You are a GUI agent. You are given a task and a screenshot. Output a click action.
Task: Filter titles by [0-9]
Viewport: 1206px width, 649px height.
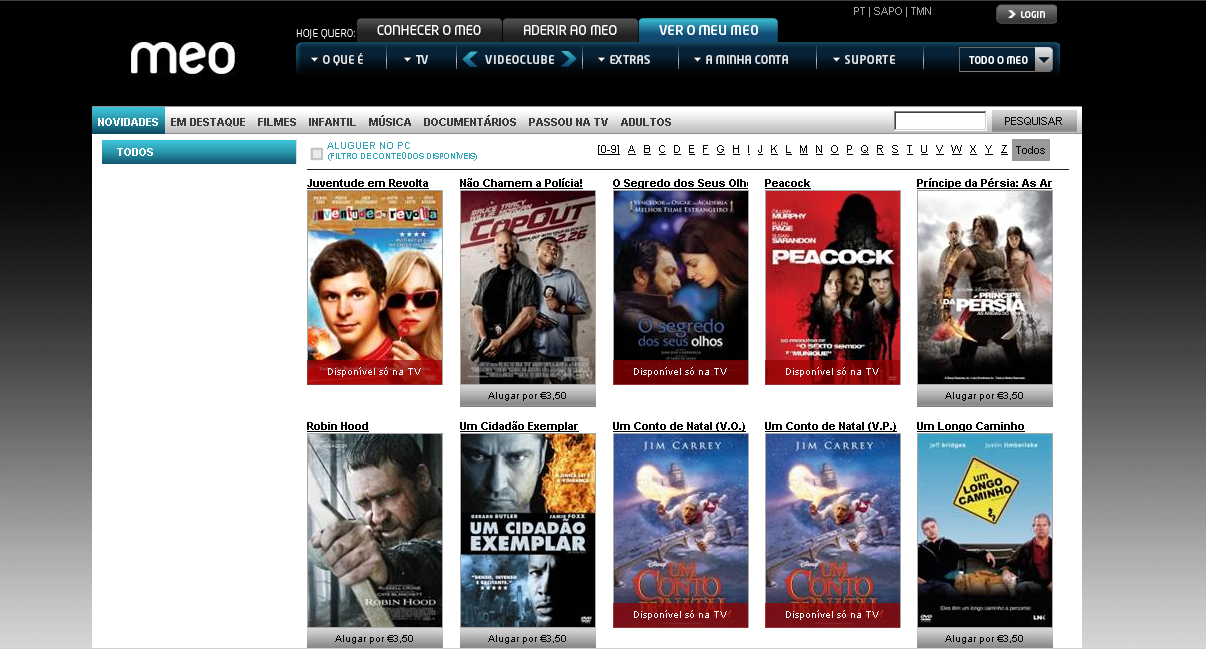608,150
